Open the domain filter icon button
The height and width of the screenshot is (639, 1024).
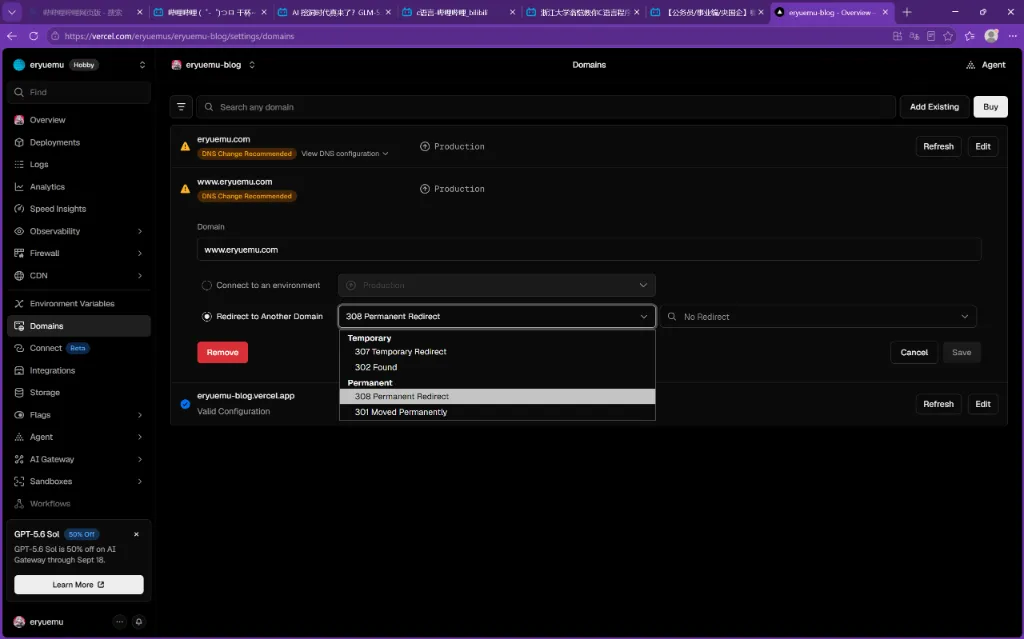pyautogui.click(x=181, y=107)
